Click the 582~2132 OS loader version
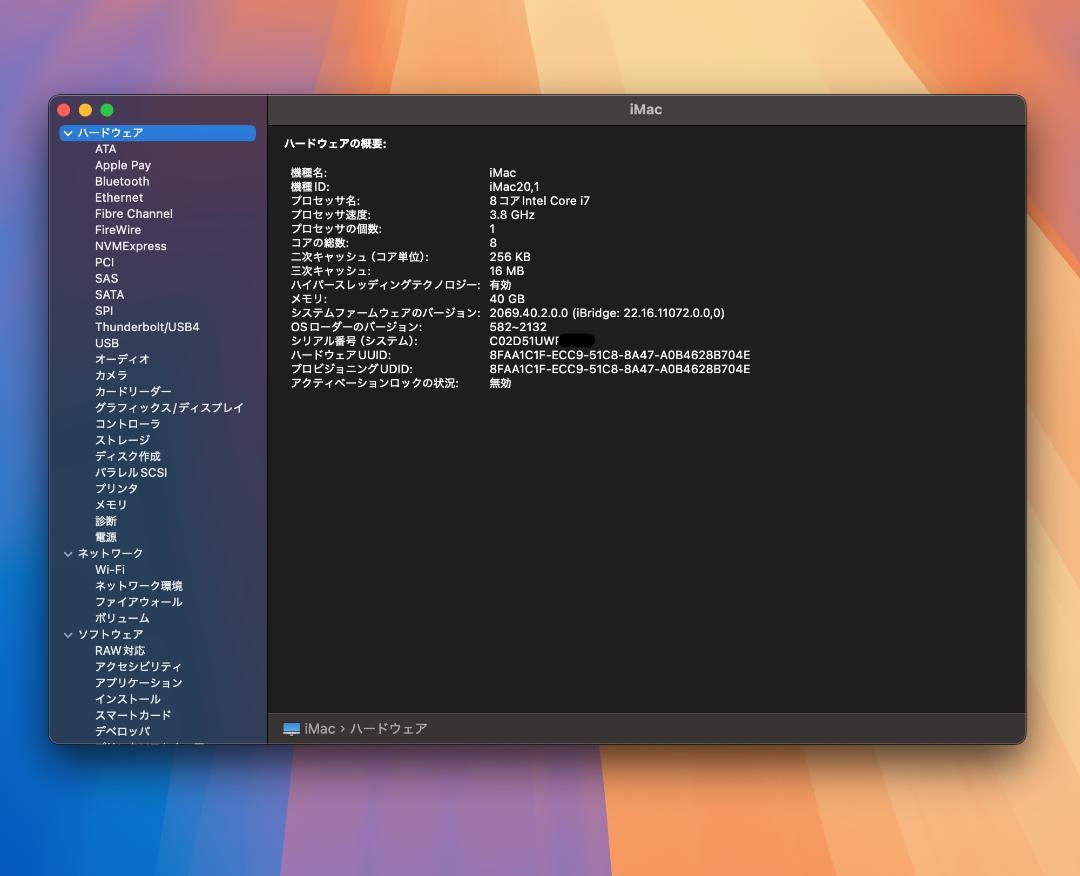 point(518,327)
